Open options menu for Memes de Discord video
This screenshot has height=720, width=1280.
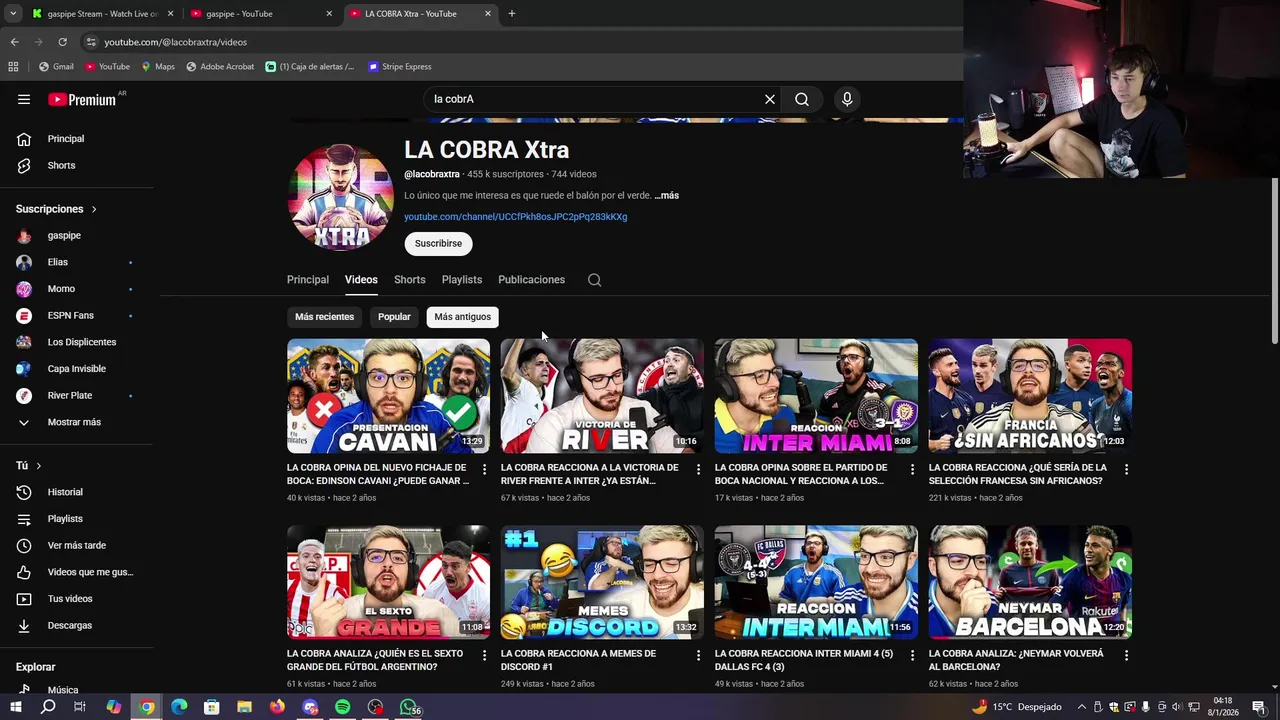(x=699, y=655)
